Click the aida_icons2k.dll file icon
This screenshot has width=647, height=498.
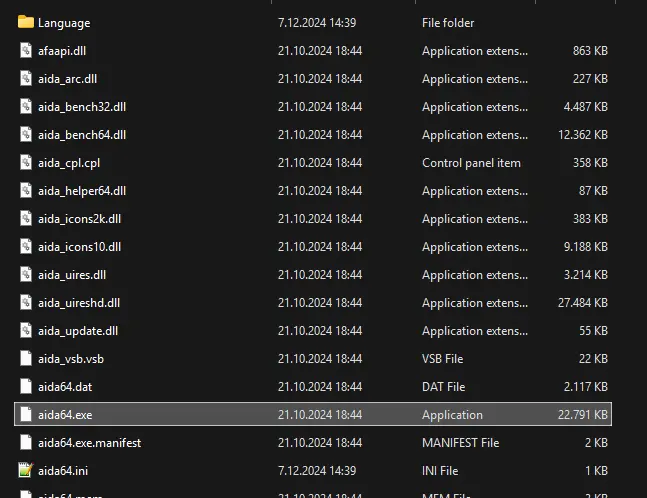tap(26, 218)
